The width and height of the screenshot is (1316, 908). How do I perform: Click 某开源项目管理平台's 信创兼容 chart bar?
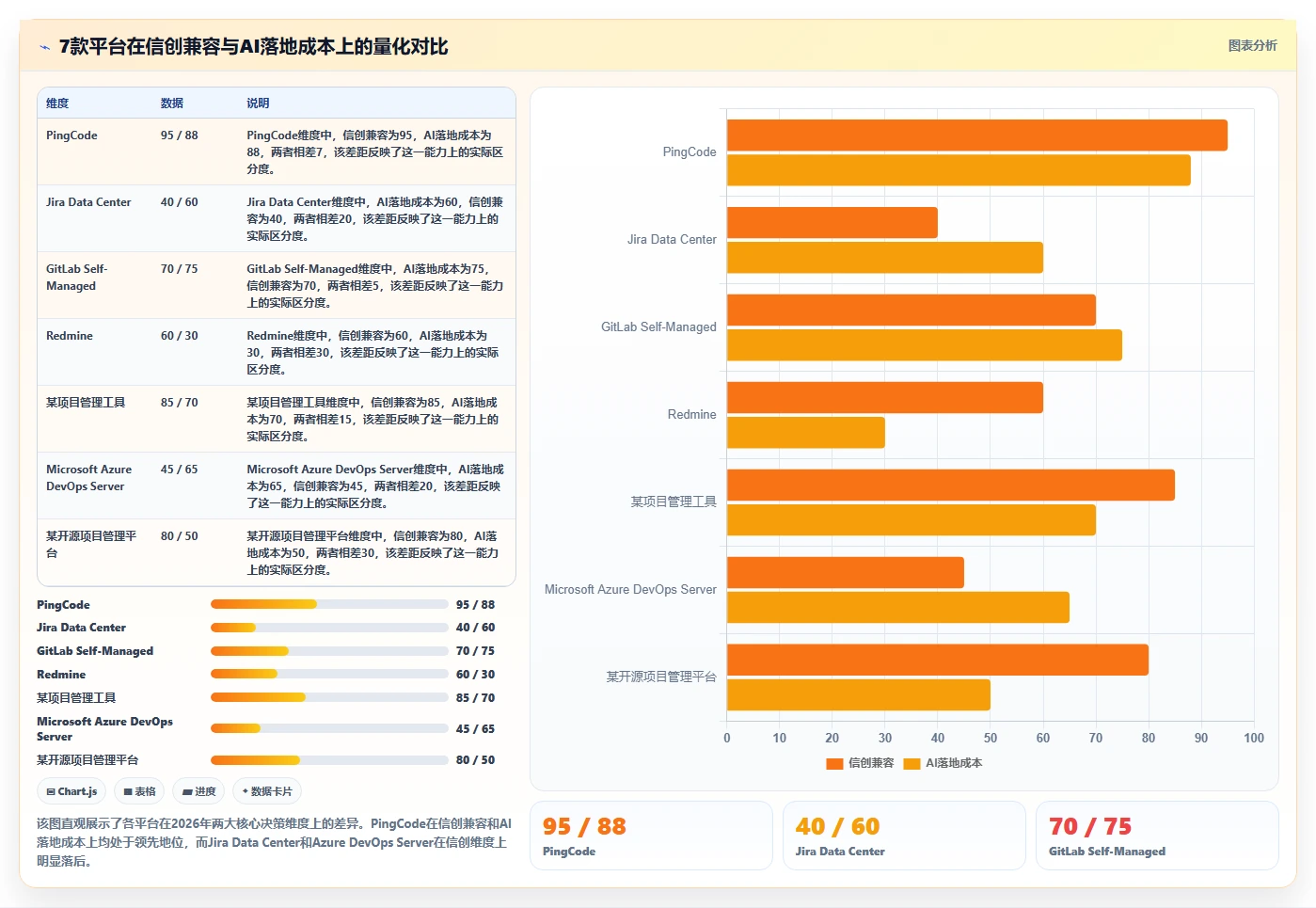[x=938, y=661]
